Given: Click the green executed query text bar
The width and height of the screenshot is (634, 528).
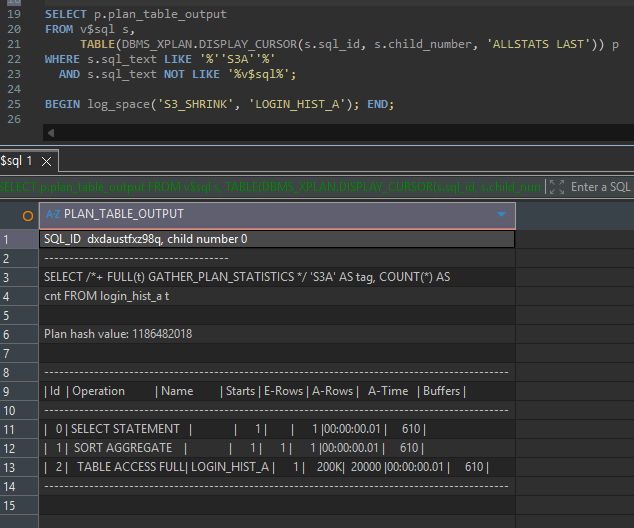Looking at the screenshot, I should click(271, 187).
